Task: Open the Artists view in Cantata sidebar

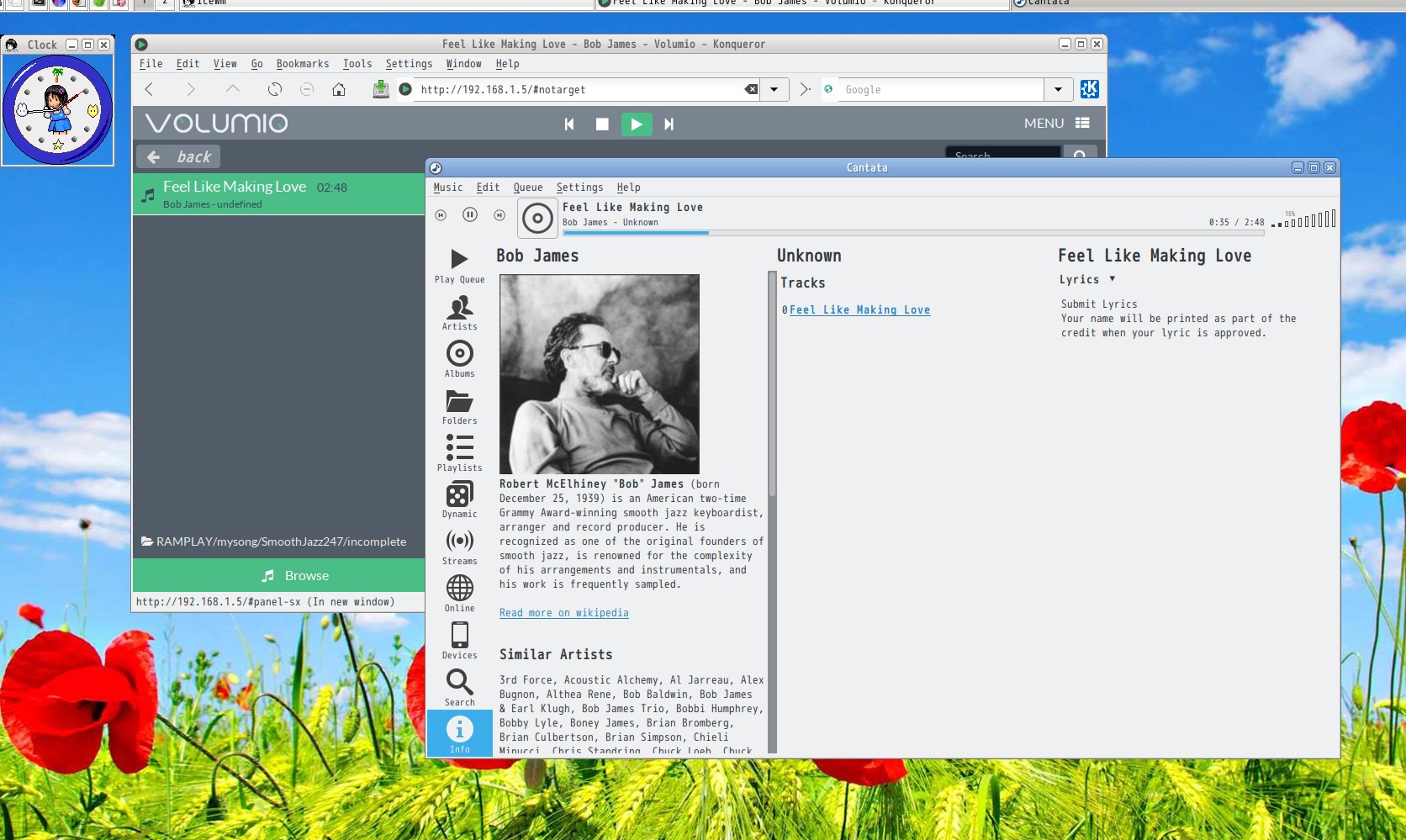Action: click(x=459, y=312)
